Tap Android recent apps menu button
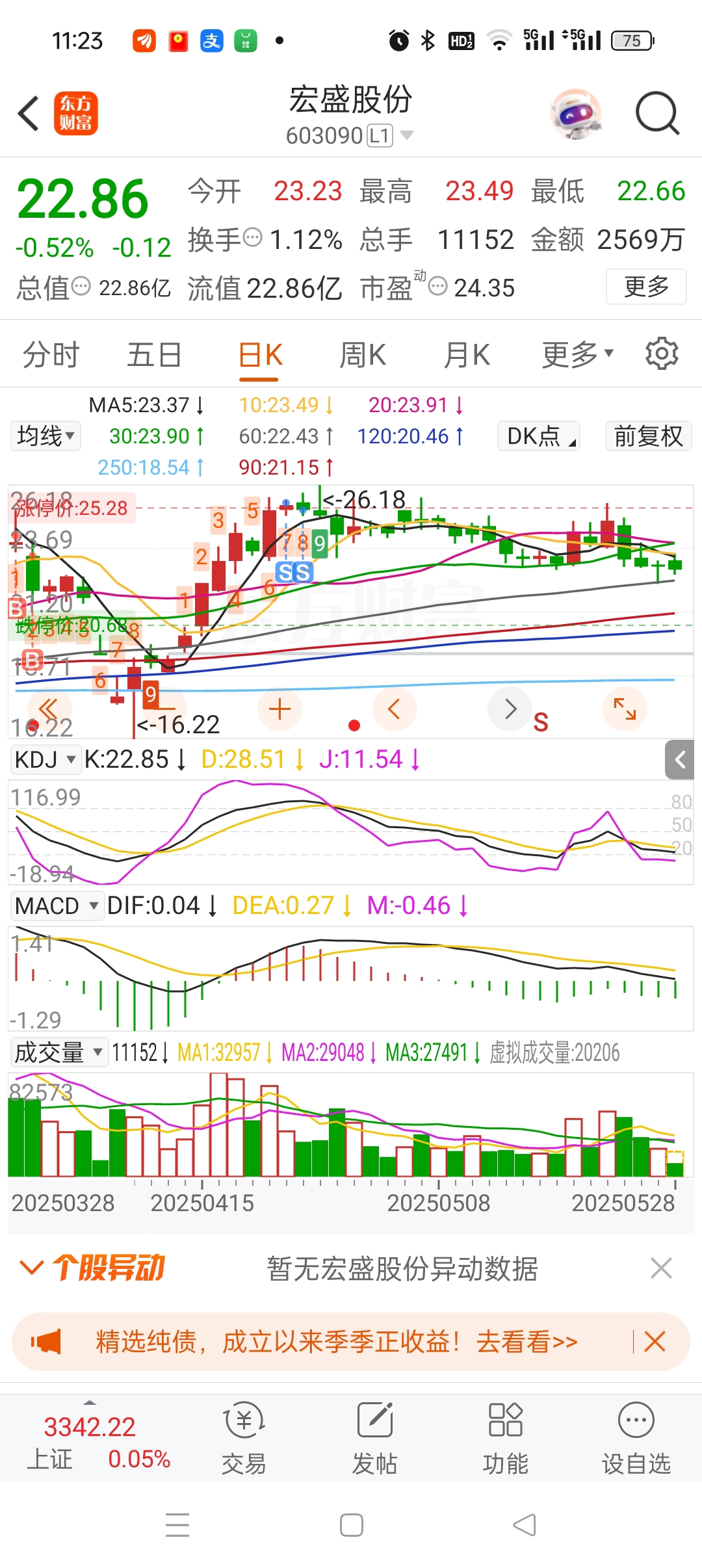The width and height of the screenshot is (702, 1568). [x=177, y=1525]
